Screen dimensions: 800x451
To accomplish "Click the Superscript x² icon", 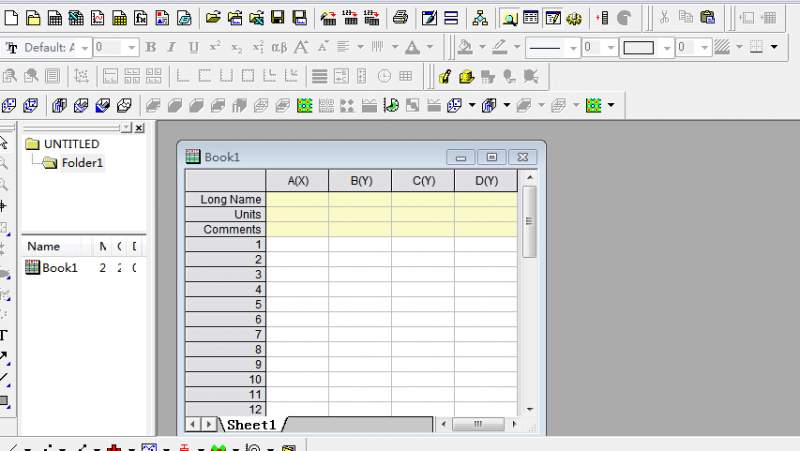I will 215,47.
